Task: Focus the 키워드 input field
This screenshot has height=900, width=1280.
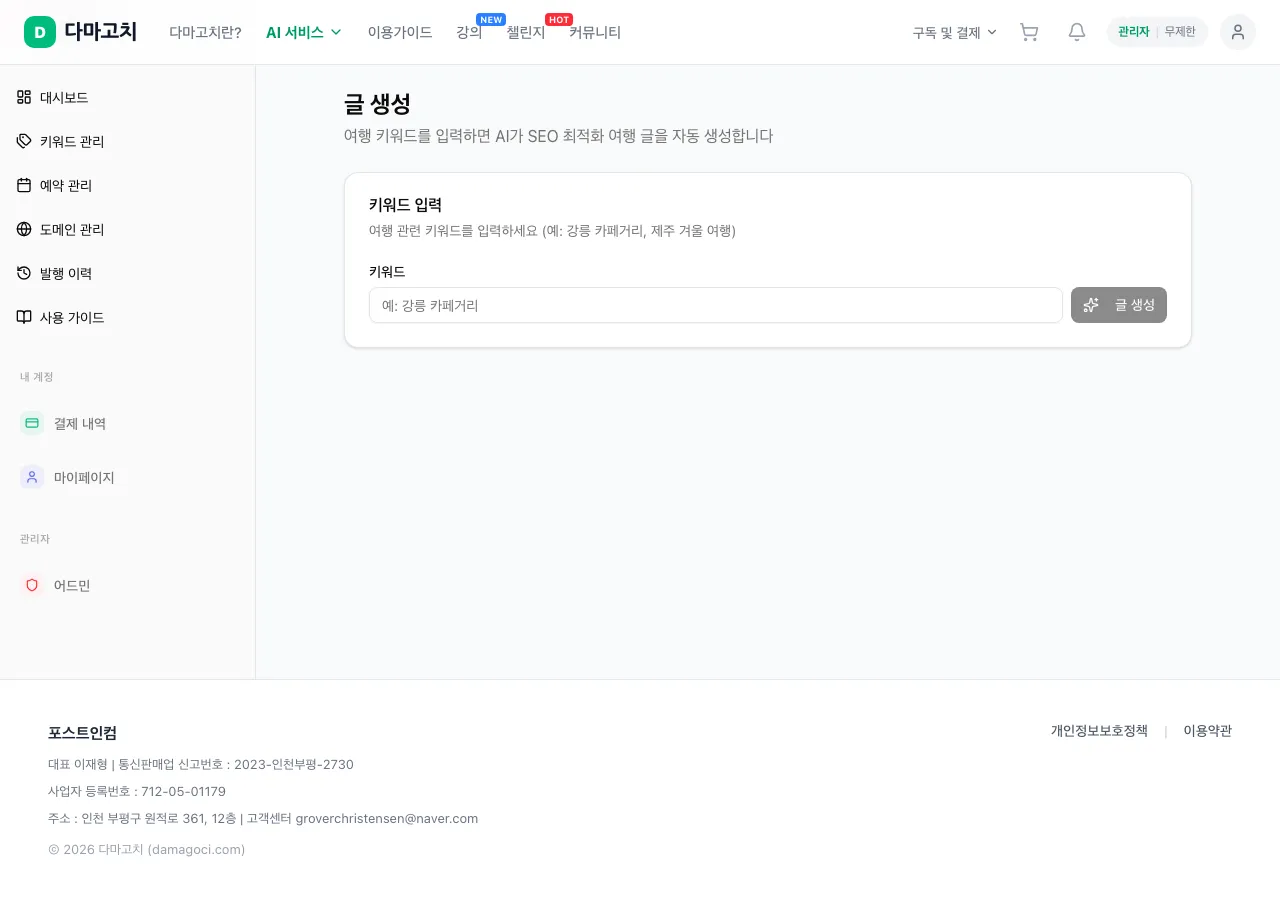Action: point(716,305)
